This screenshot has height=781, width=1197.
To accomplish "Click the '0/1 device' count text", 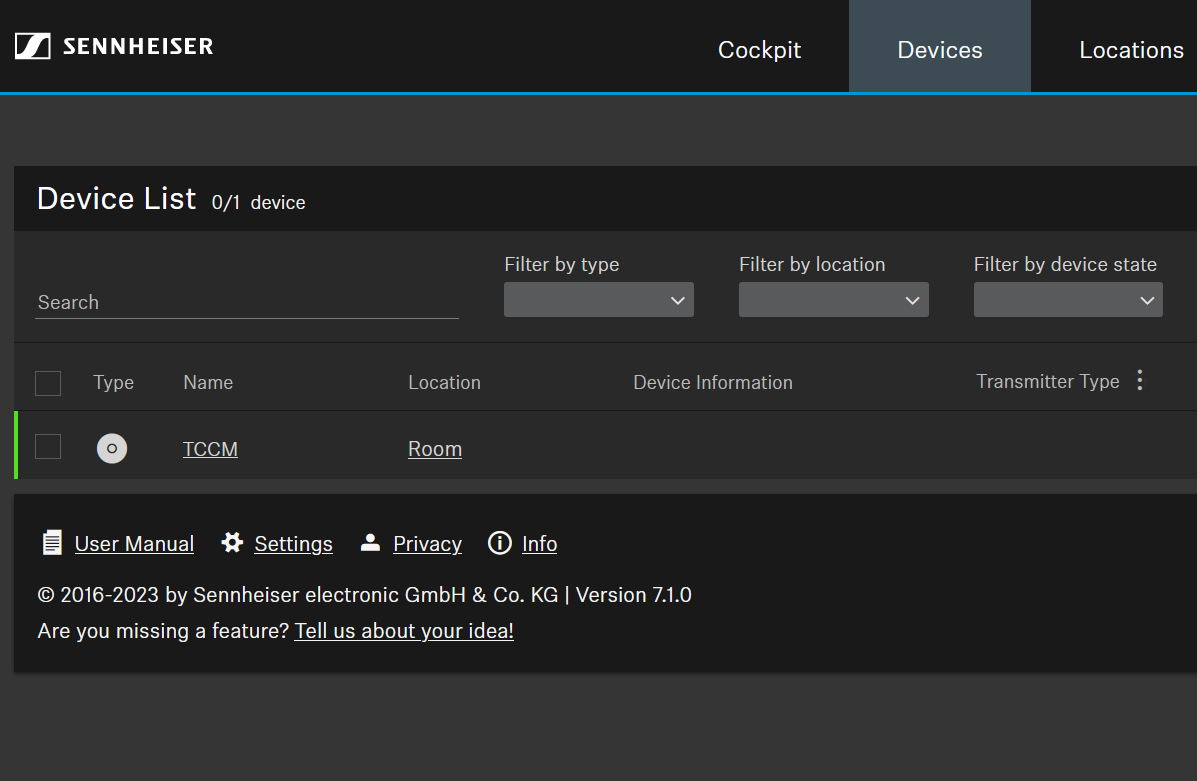I will pos(258,202).
